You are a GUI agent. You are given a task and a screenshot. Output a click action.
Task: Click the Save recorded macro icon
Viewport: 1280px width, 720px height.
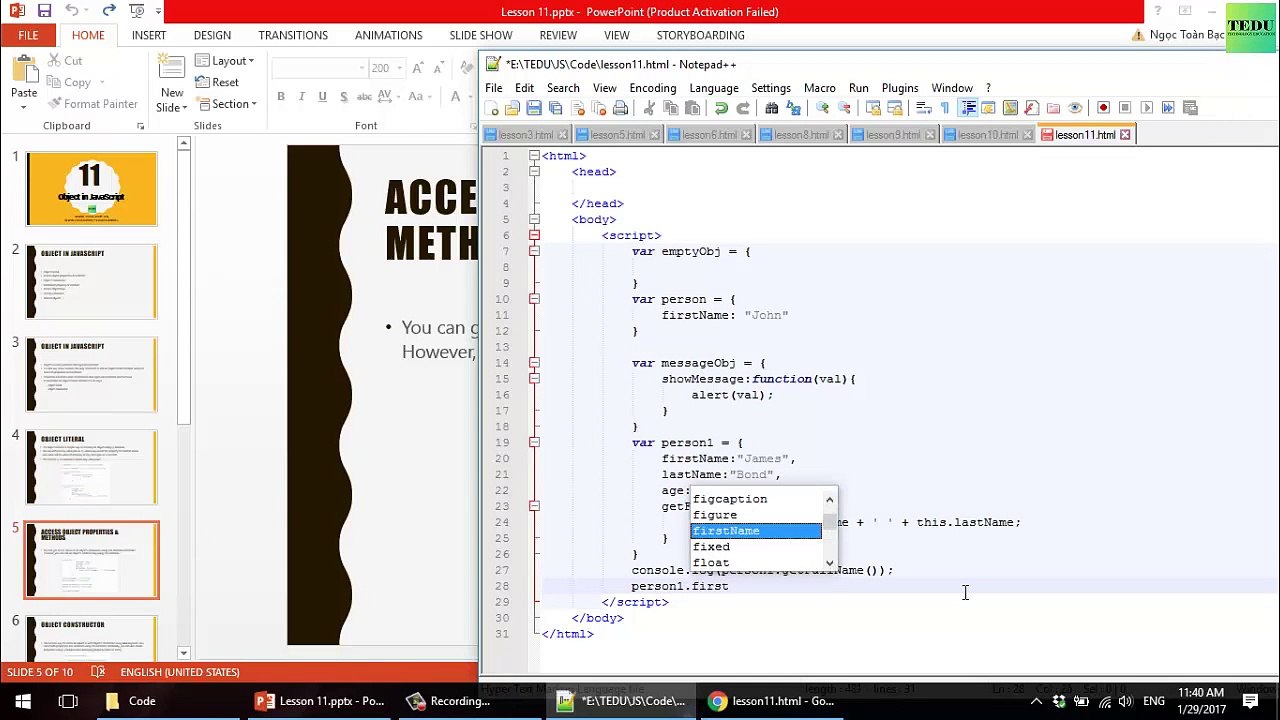[1190, 108]
